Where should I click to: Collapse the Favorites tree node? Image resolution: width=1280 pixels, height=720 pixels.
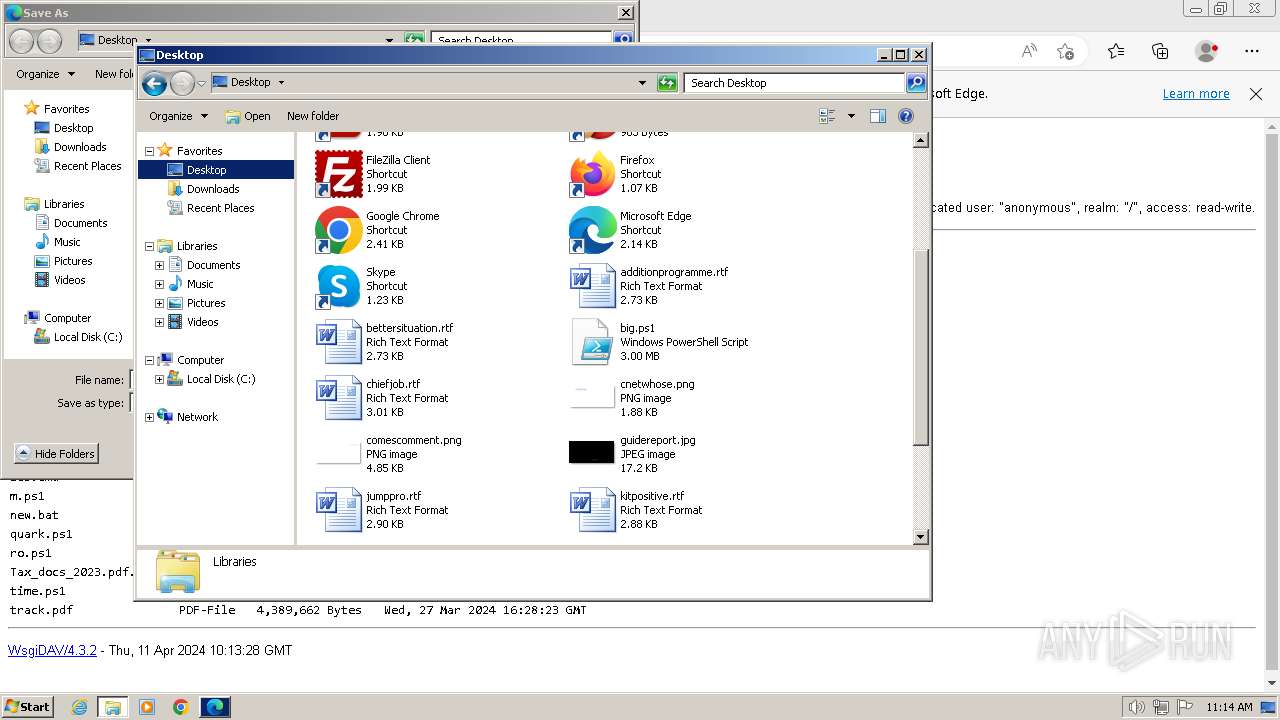pyautogui.click(x=149, y=151)
